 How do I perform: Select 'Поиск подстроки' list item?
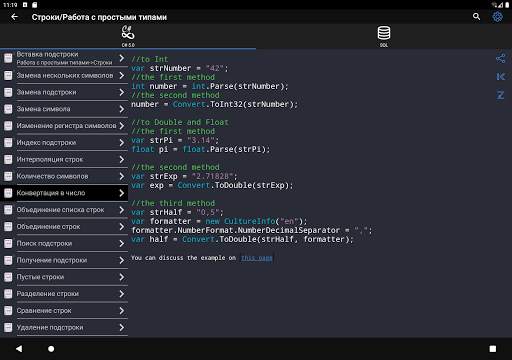(64, 244)
